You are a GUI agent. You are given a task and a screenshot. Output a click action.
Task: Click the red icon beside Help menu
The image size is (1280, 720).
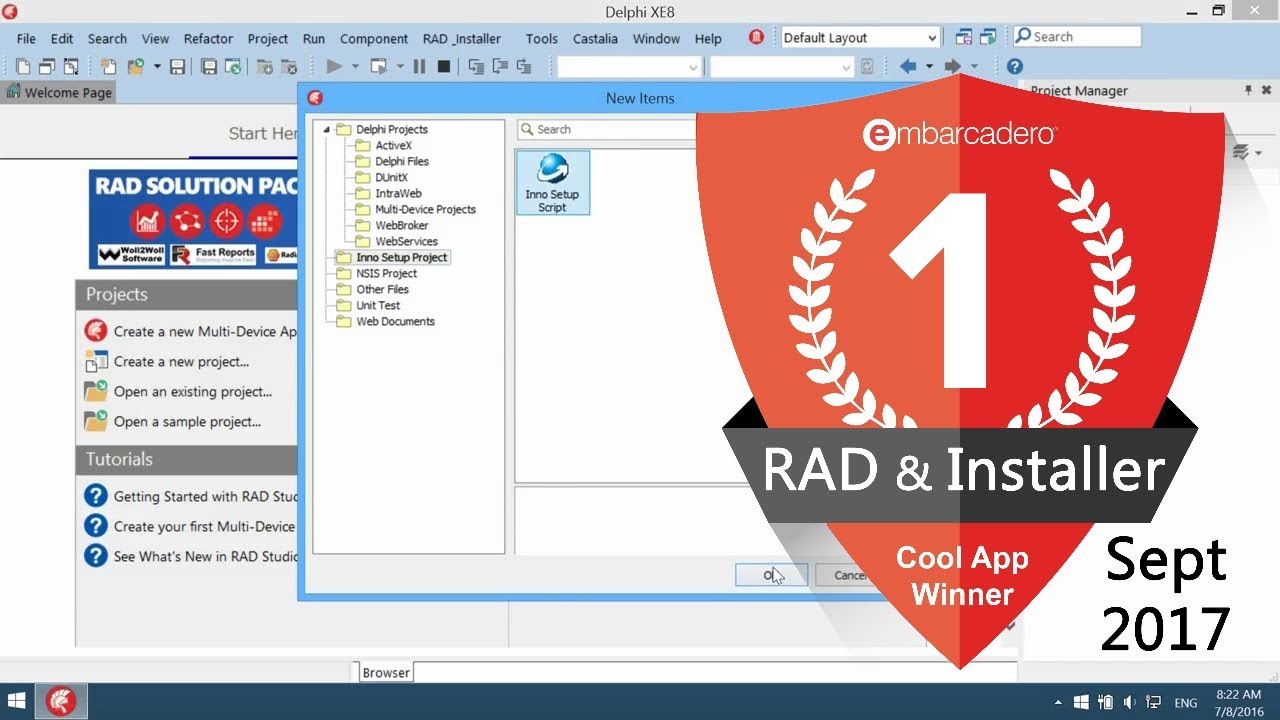756,37
